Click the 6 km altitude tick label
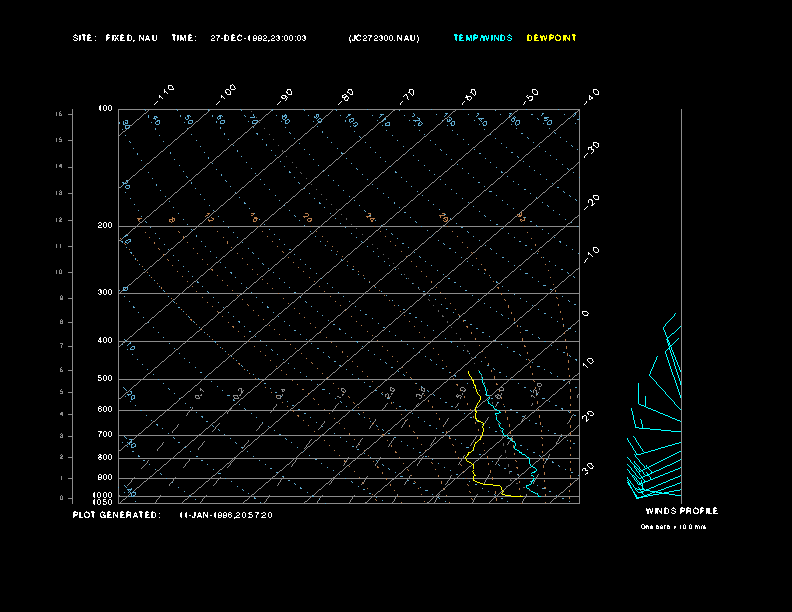The width and height of the screenshot is (792, 612). (x=62, y=370)
